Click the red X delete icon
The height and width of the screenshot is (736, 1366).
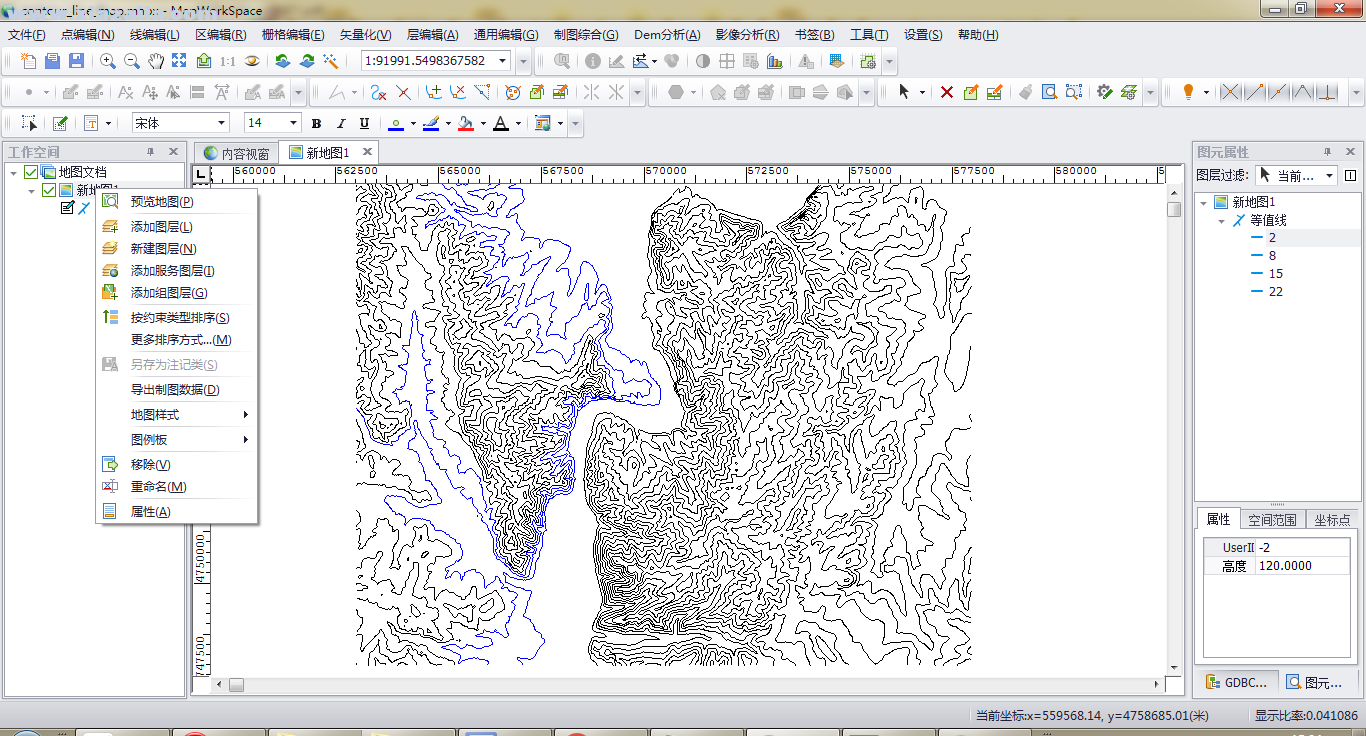(946, 92)
